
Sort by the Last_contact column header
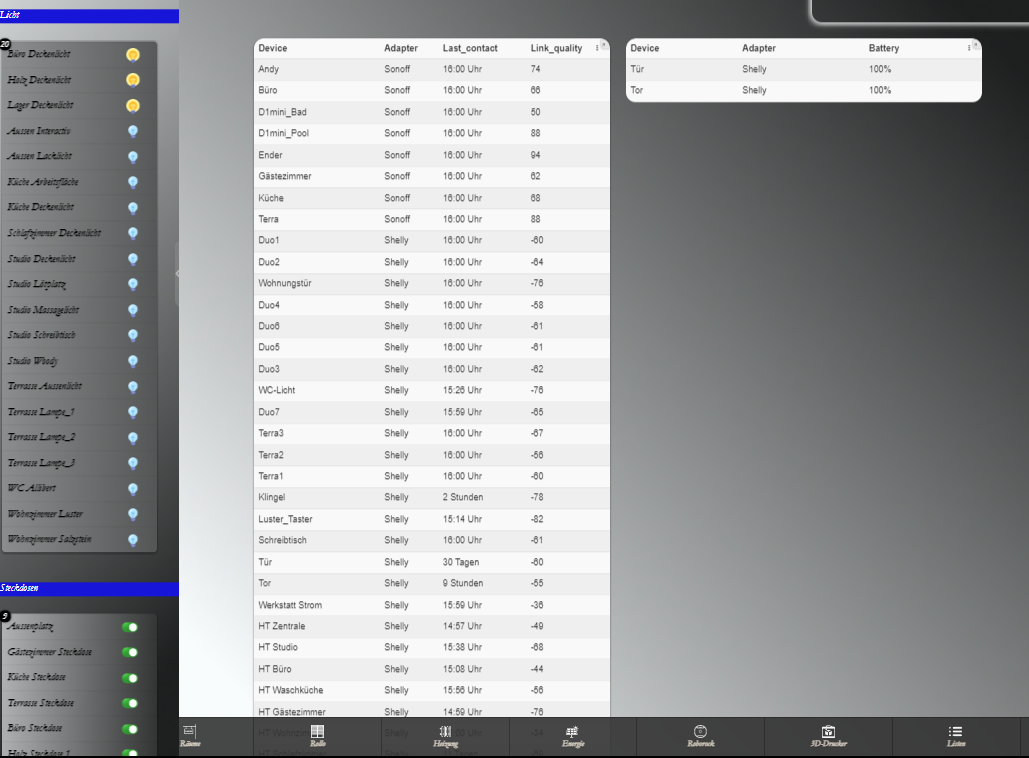point(472,48)
